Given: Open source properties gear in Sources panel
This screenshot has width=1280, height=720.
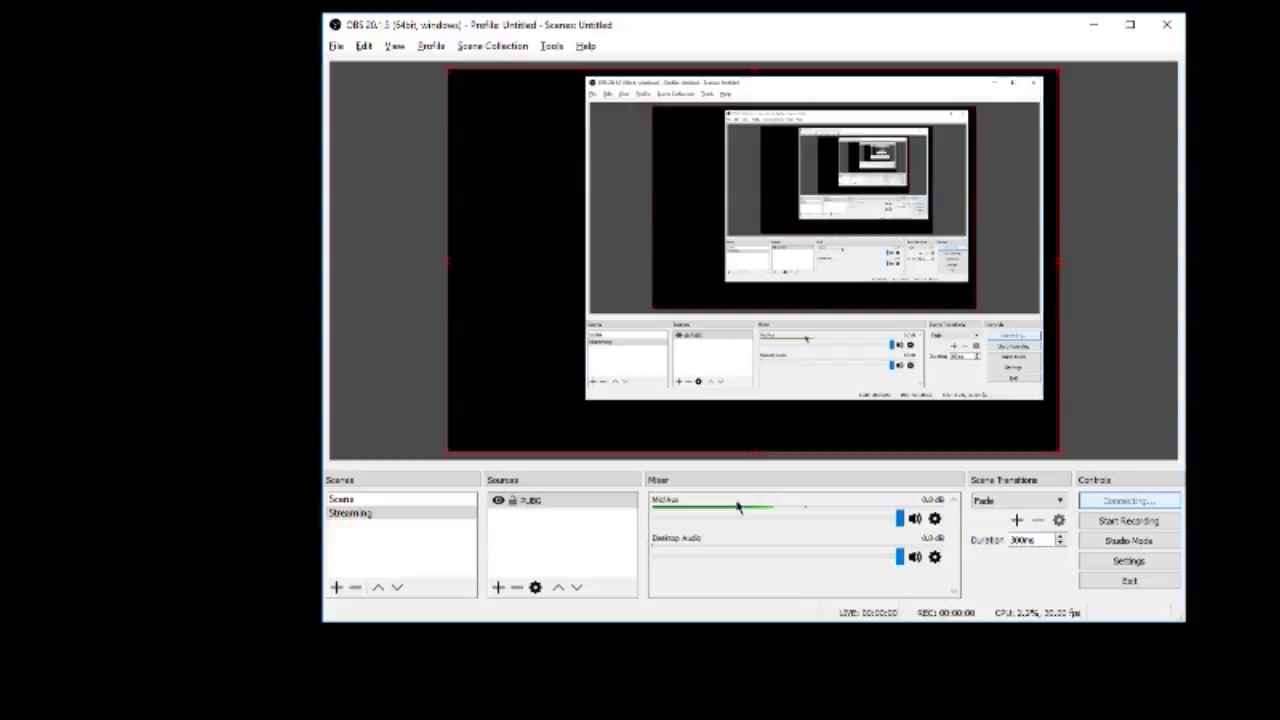Looking at the screenshot, I should point(535,587).
